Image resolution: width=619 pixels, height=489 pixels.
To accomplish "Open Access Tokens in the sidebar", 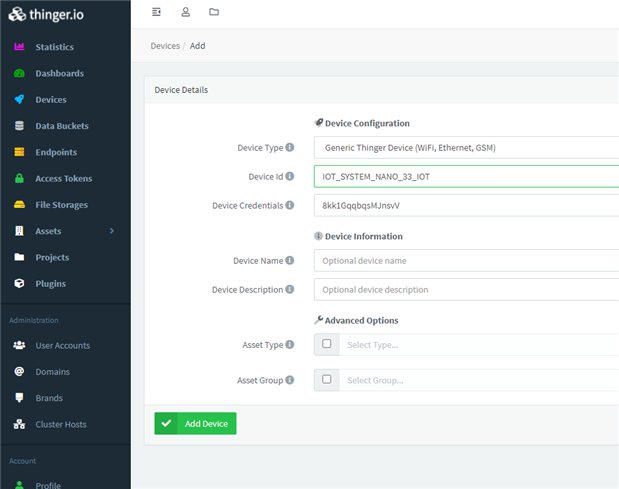I will [63, 178].
